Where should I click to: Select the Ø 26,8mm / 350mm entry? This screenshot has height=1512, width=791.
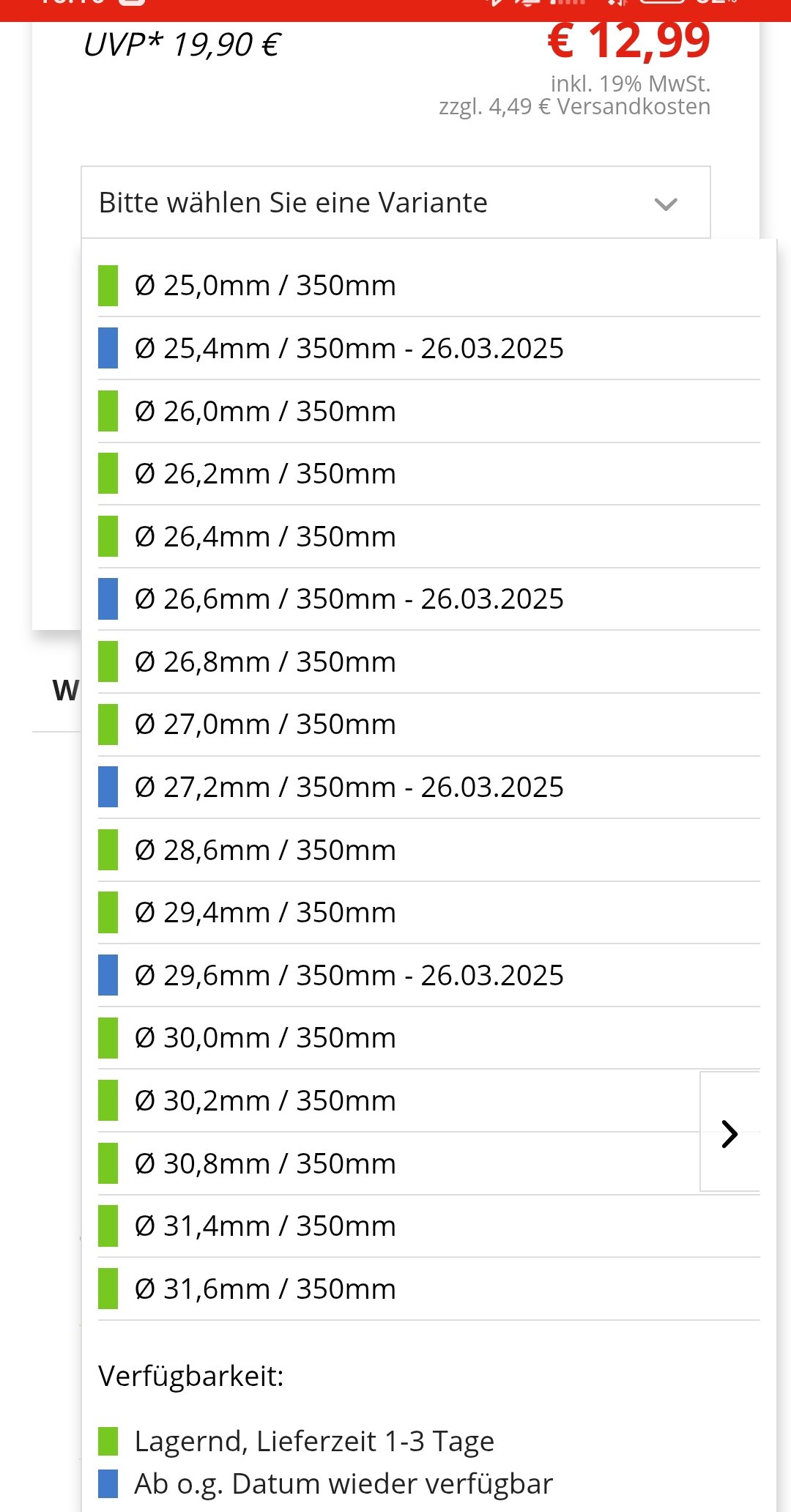pyautogui.click(x=265, y=662)
